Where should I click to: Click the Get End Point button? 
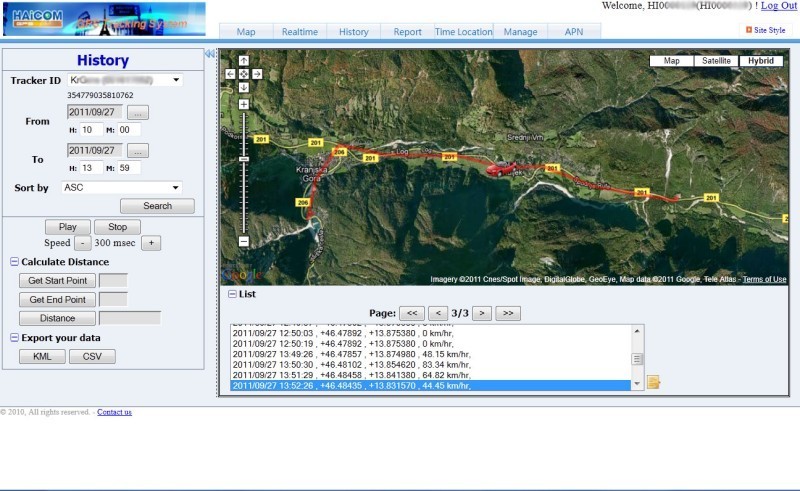click(x=57, y=300)
